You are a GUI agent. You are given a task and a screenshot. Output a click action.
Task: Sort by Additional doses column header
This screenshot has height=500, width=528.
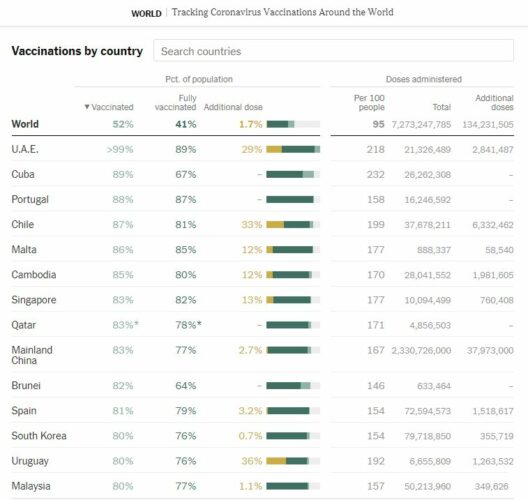tap(494, 102)
